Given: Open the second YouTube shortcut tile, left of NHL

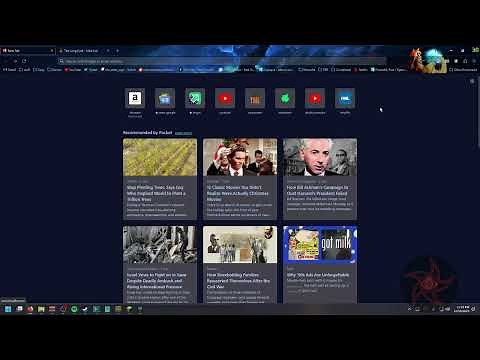Looking at the screenshot, I should tap(315, 98).
